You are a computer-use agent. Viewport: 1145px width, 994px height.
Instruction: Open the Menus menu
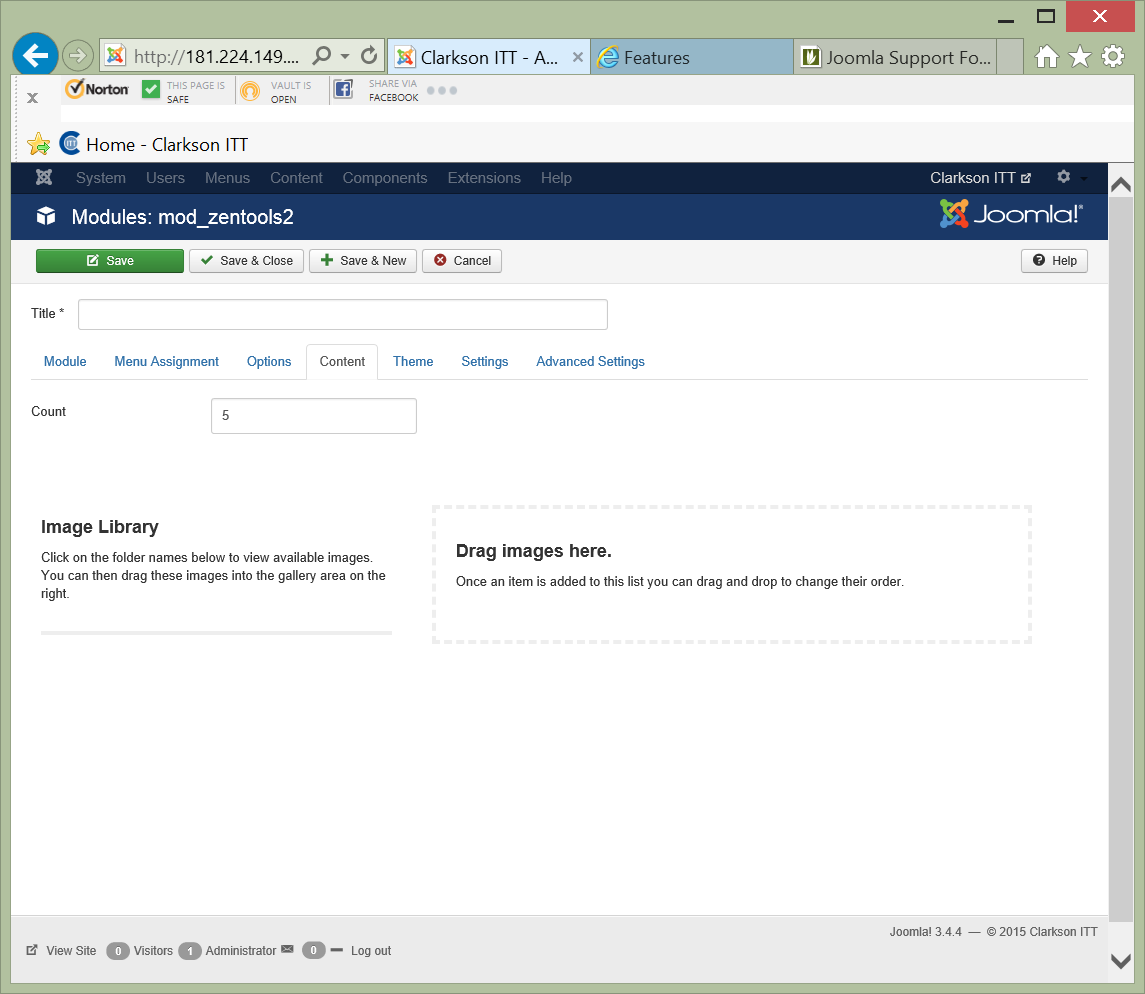click(227, 178)
